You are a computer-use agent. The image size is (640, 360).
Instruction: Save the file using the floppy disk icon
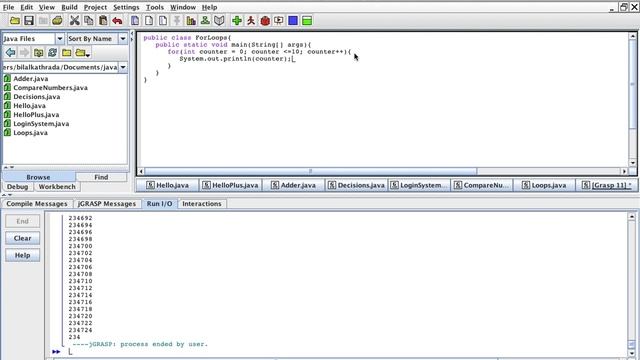(29, 20)
